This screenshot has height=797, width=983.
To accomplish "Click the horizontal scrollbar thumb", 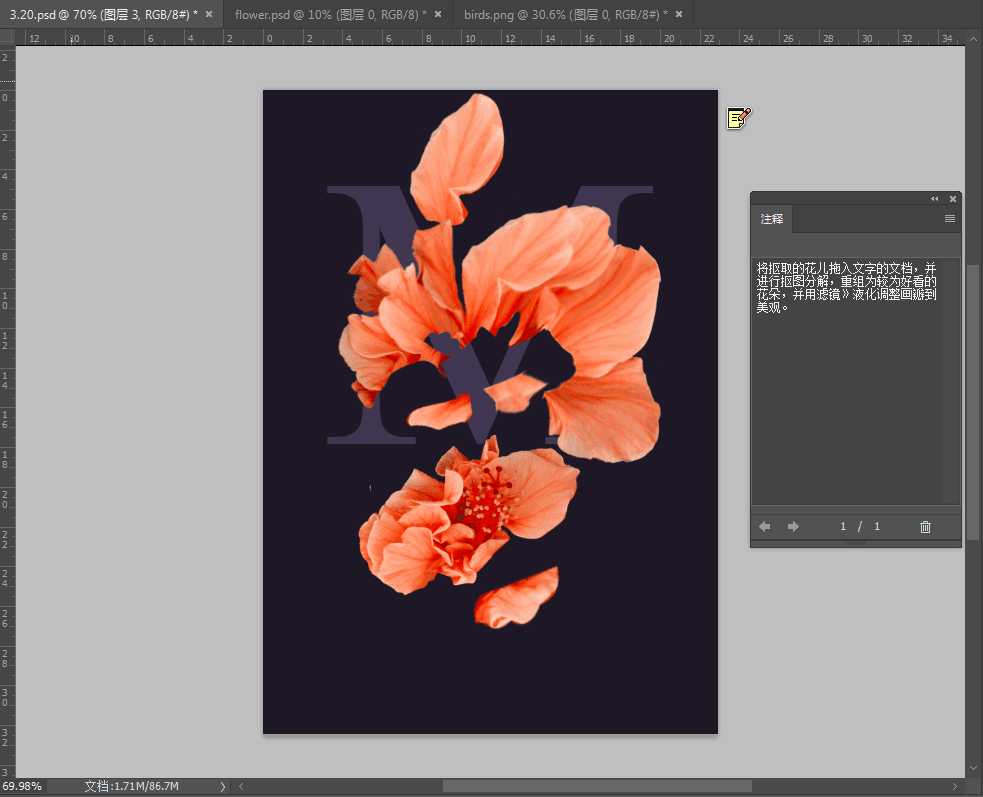I will pyautogui.click(x=597, y=787).
